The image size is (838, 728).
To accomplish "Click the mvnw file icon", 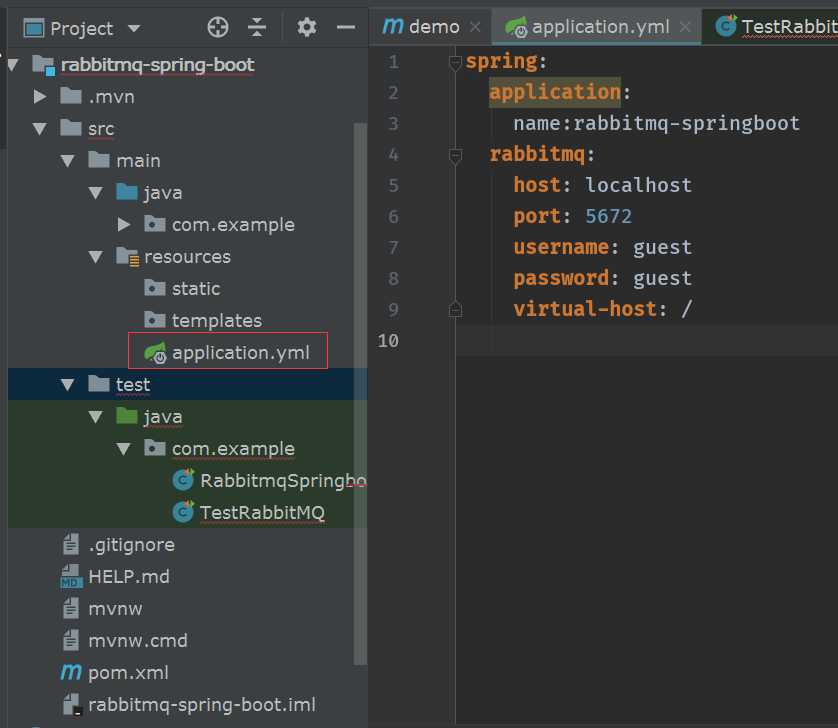I will tap(71, 608).
